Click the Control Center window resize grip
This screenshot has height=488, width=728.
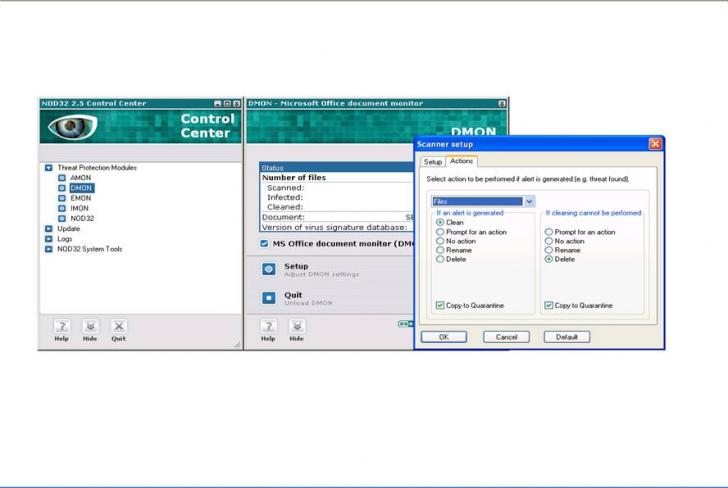tap(237, 344)
